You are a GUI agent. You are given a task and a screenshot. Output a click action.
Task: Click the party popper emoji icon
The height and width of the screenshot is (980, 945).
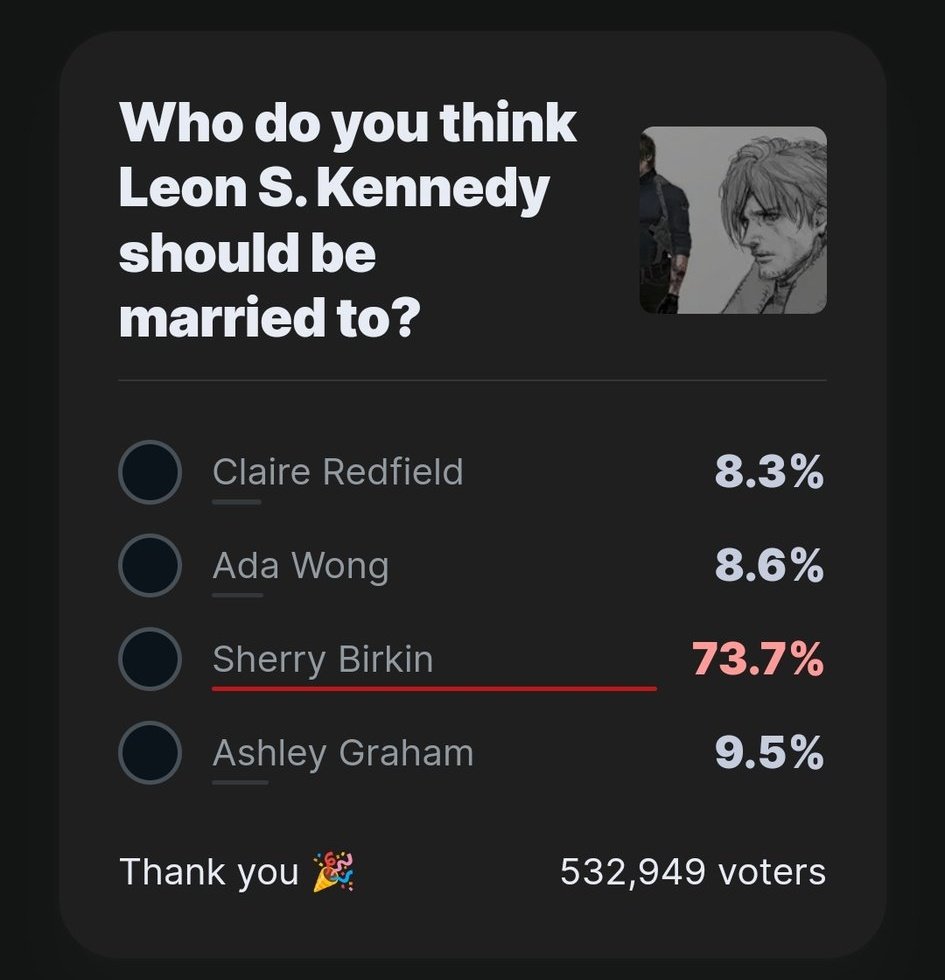click(334, 871)
